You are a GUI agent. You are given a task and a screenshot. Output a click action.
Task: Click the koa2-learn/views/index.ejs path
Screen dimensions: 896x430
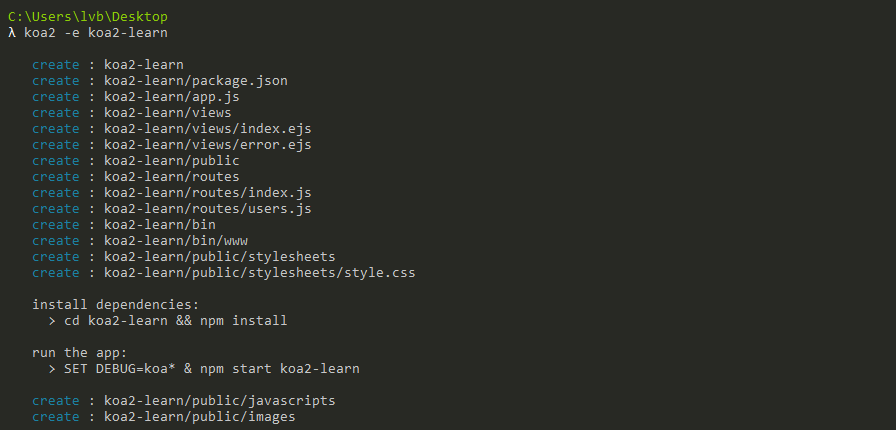pyautogui.click(x=207, y=129)
